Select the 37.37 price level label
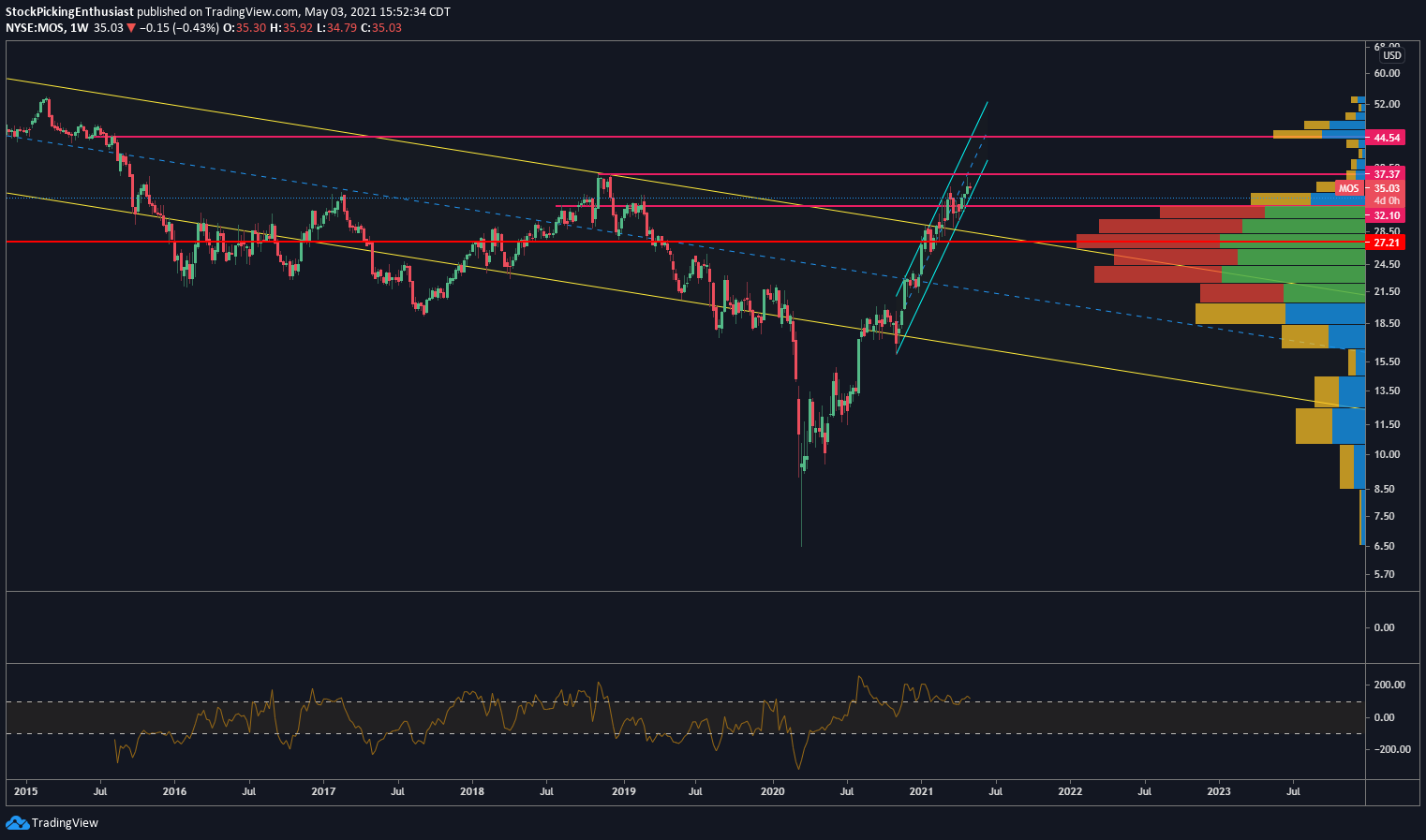 (x=1386, y=174)
